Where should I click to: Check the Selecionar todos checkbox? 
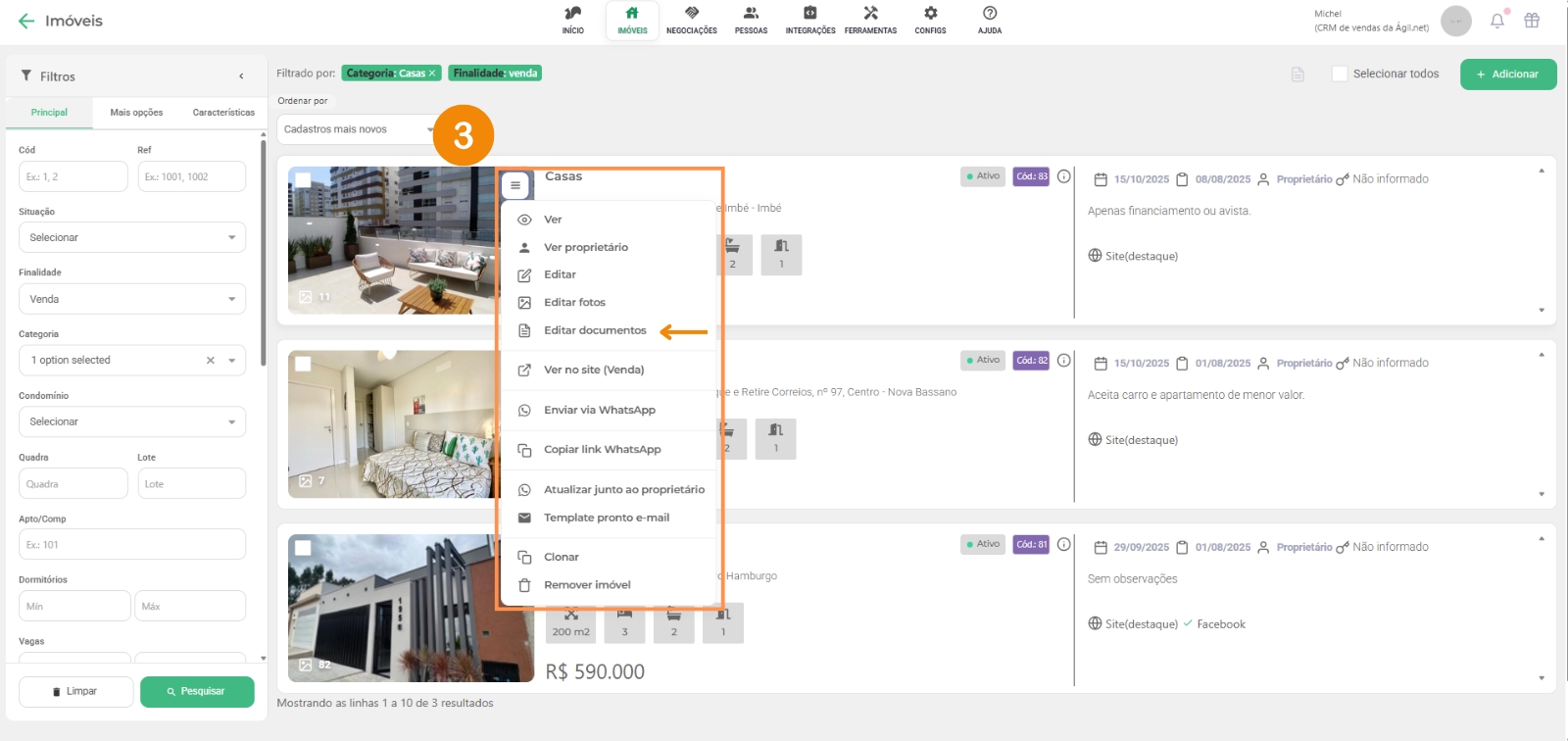(1340, 74)
